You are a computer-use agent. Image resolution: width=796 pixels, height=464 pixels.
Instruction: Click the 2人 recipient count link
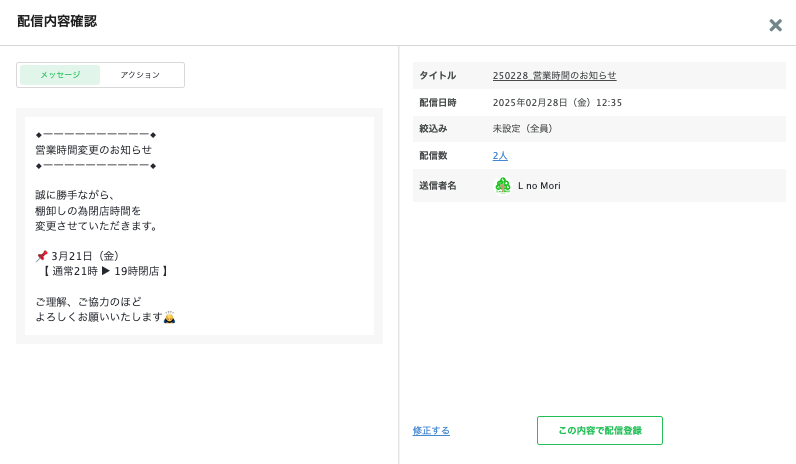tap(500, 156)
